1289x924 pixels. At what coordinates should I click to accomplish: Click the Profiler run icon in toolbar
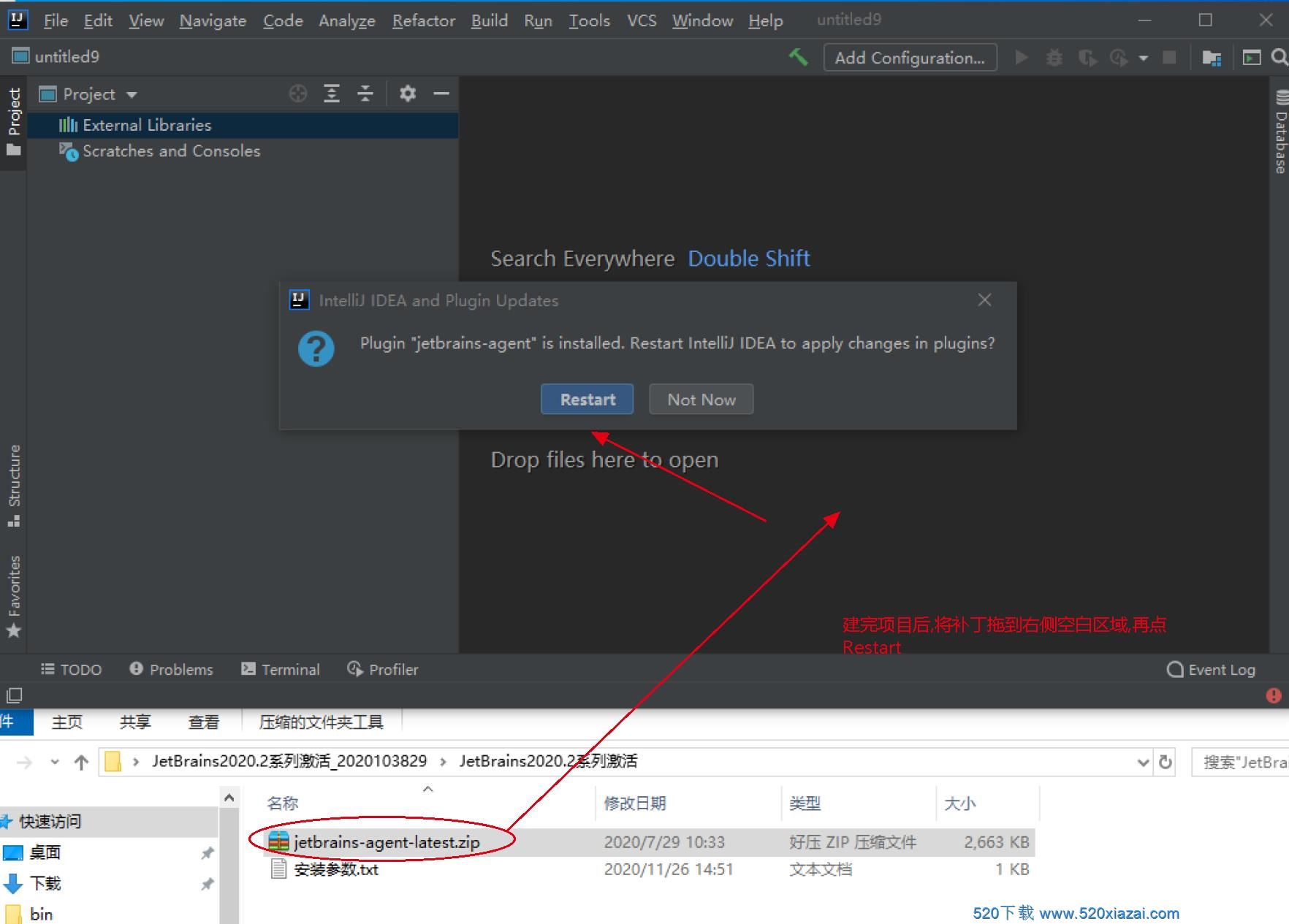(x=1119, y=57)
